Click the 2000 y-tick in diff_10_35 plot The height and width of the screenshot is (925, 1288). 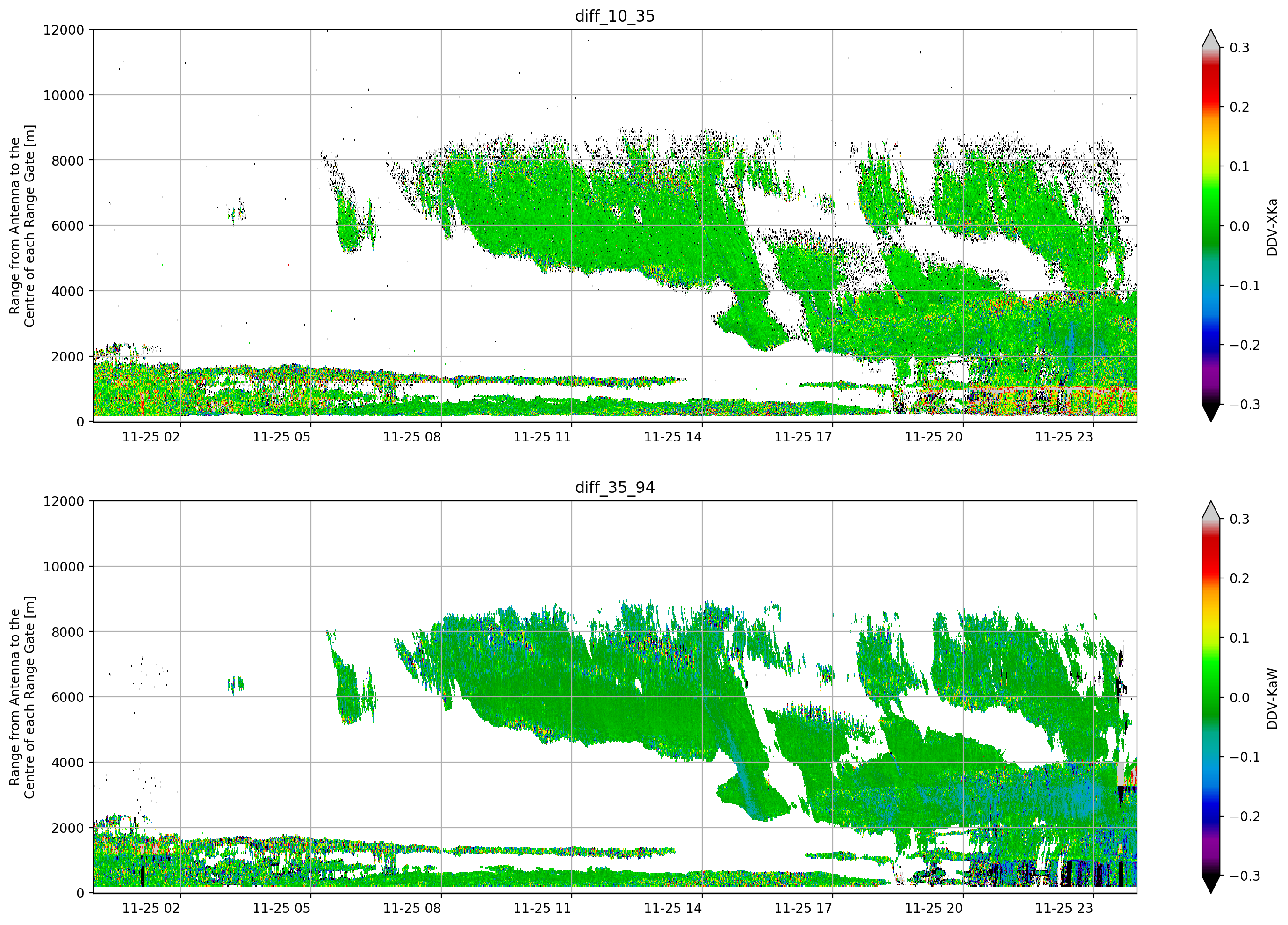coord(68,357)
